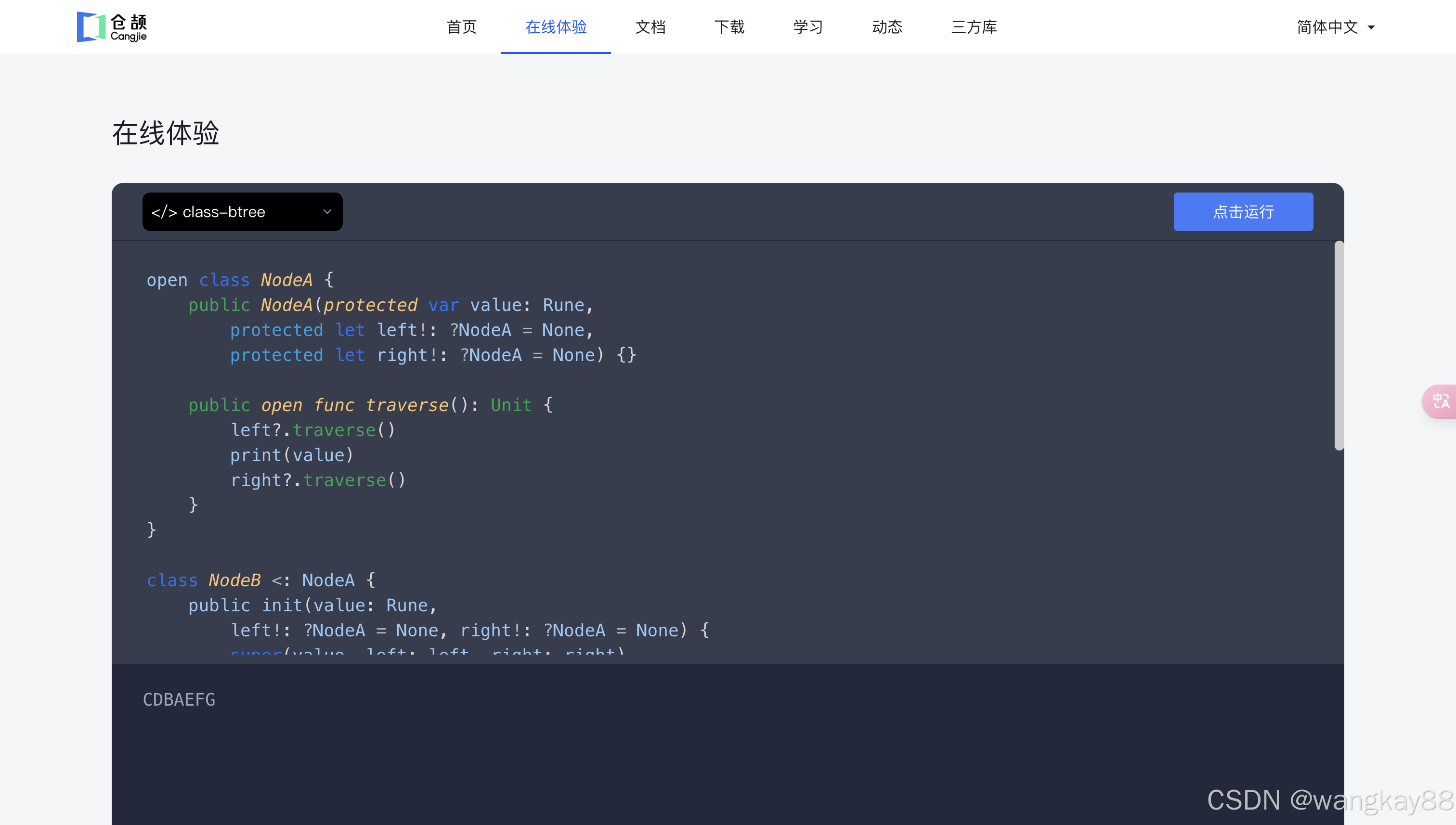Click the CDBAEFG output text

pos(179,700)
